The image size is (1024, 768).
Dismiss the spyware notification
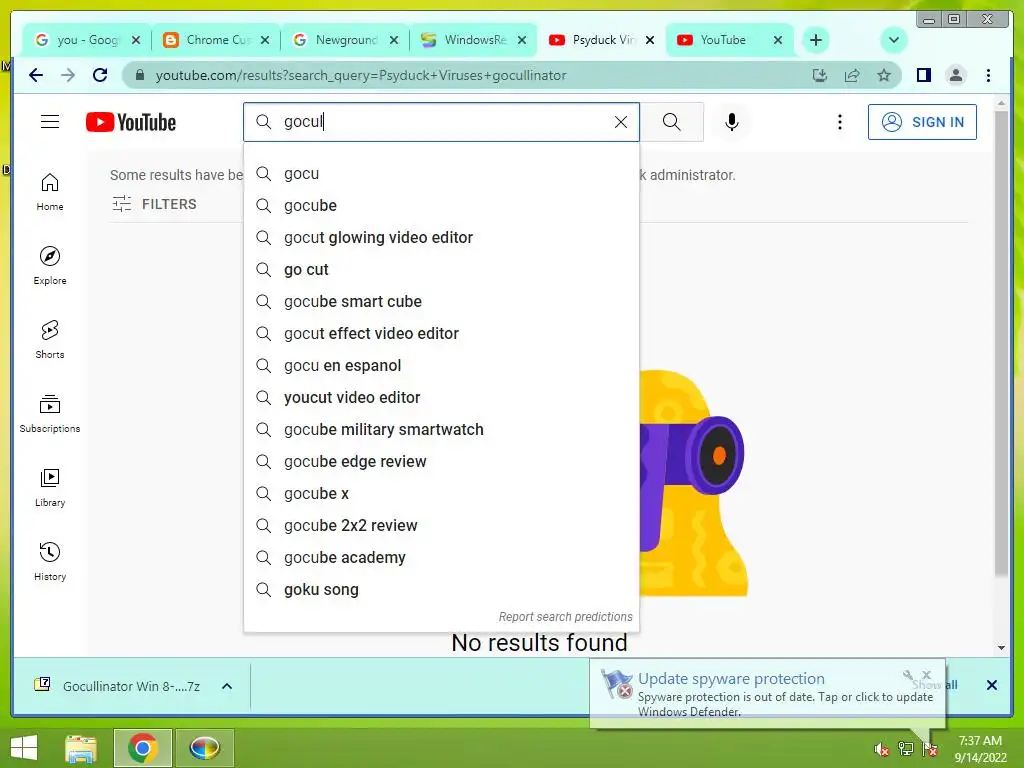click(926, 675)
